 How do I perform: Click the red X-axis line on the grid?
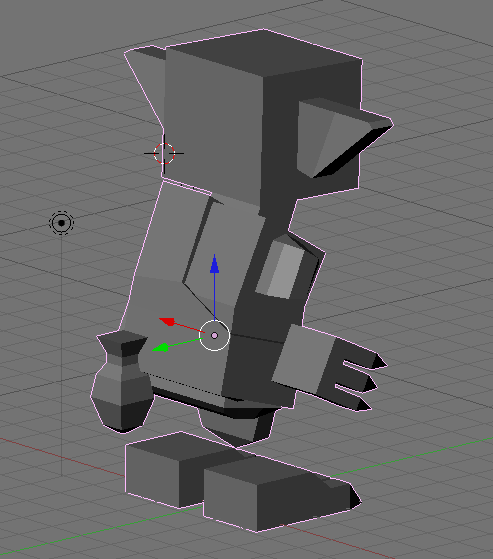(x=62, y=457)
